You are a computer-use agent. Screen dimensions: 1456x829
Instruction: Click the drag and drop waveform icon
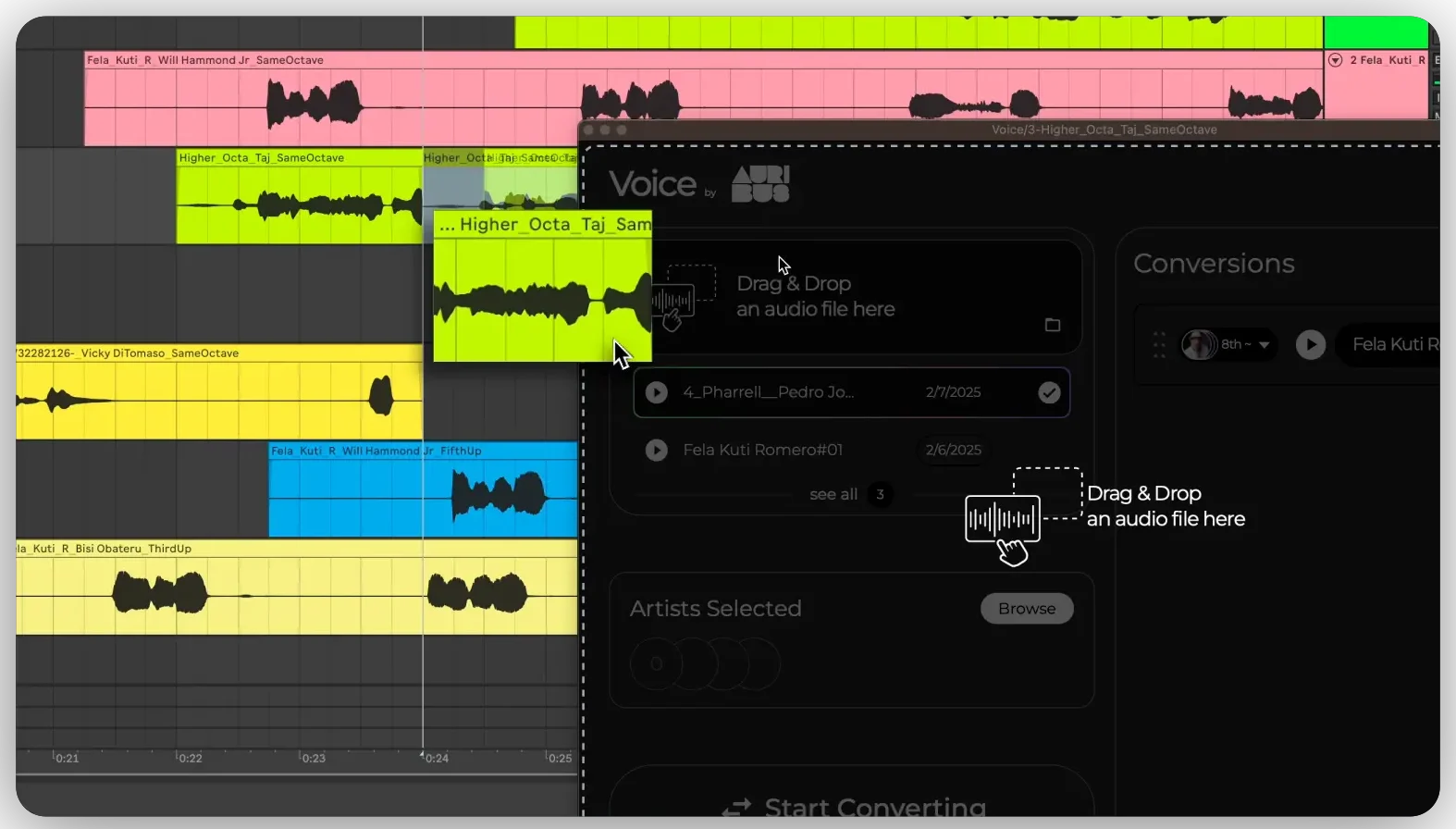[1002, 519]
